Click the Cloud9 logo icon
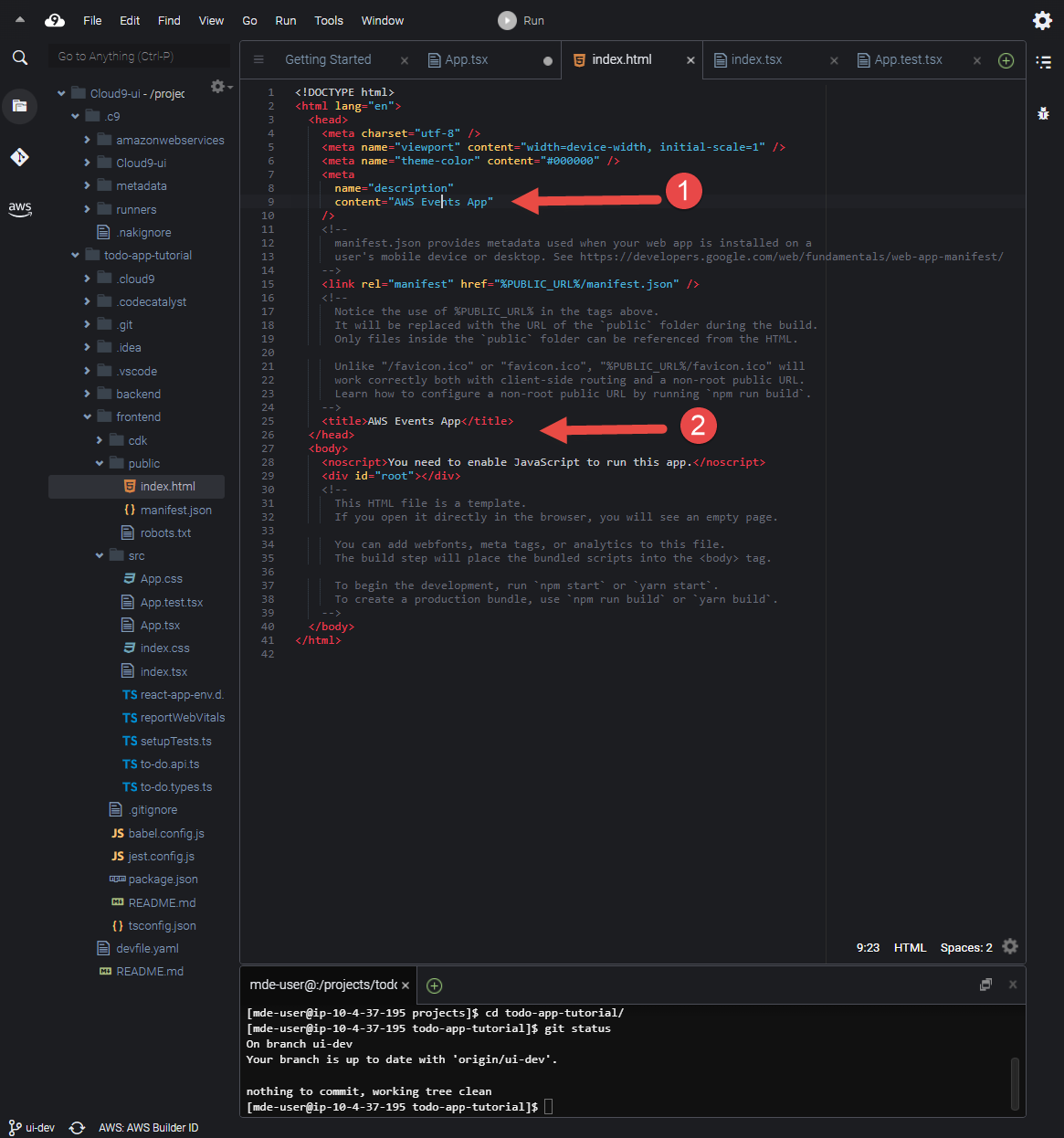The width and height of the screenshot is (1064, 1138). (55, 20)
